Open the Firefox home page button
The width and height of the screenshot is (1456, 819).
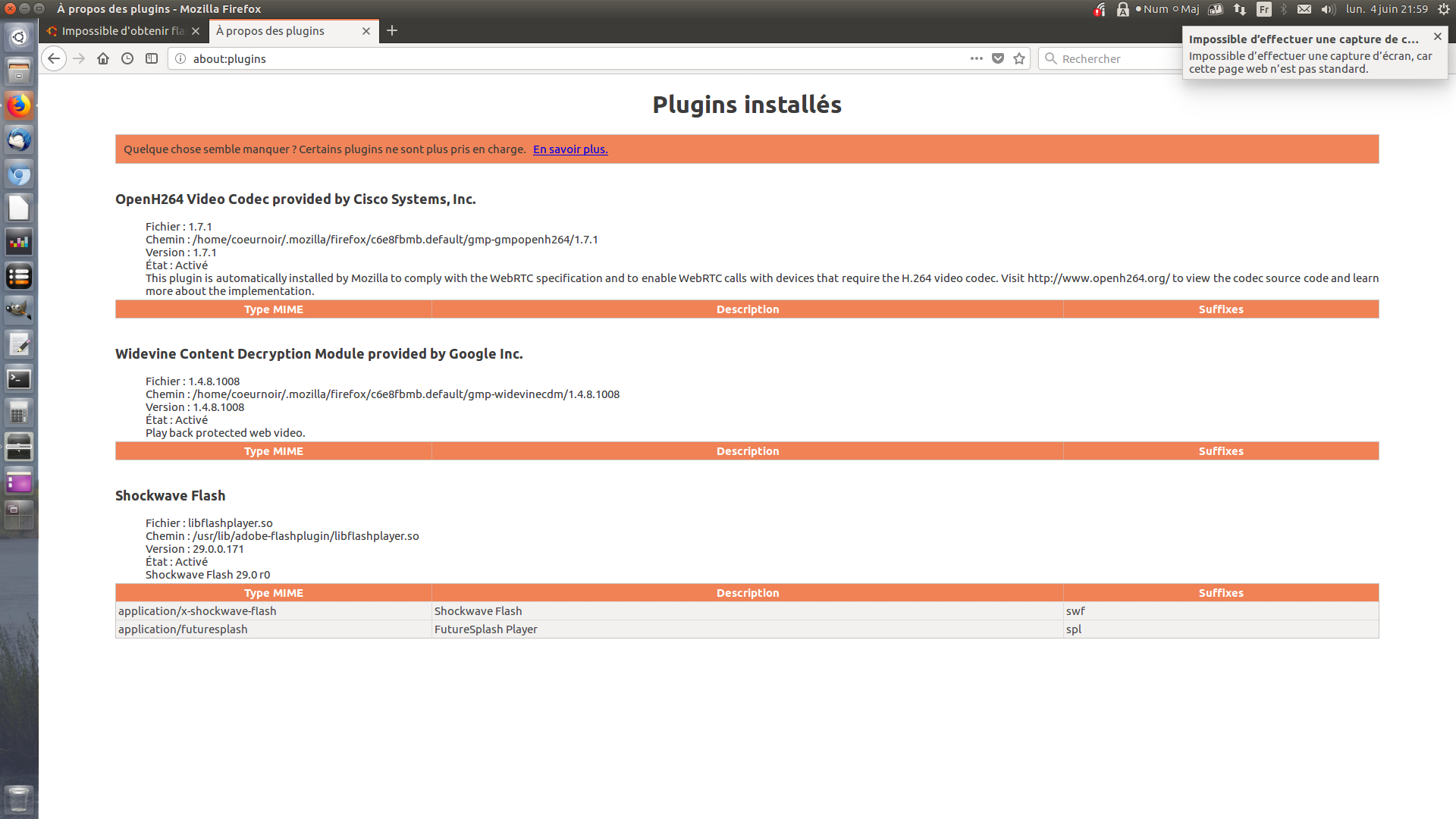click(103, 59)
